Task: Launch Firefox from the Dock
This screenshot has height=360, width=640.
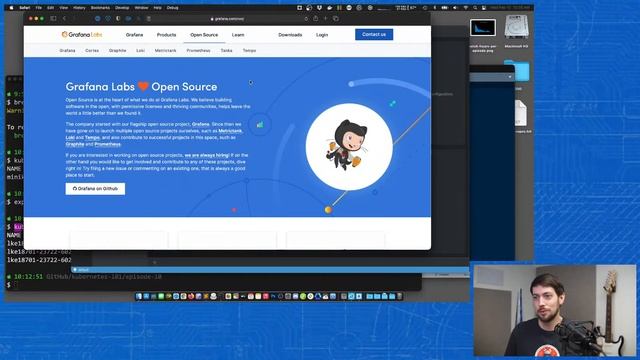Action: [191, 296]
